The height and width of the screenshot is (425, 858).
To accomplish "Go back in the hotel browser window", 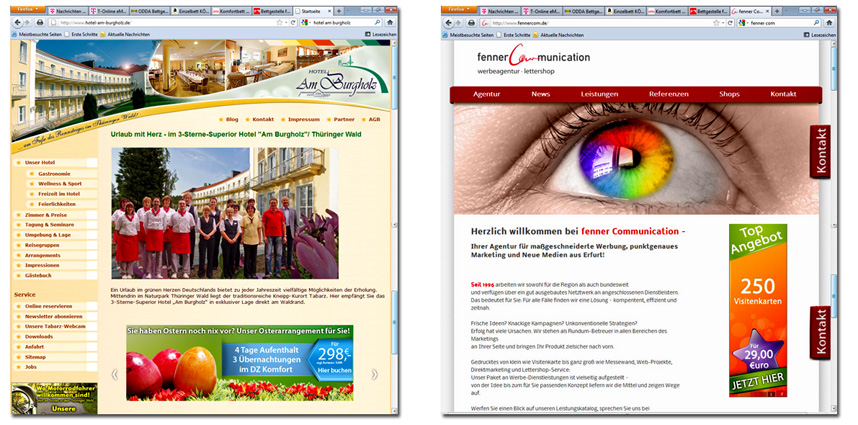I will 18,22.
